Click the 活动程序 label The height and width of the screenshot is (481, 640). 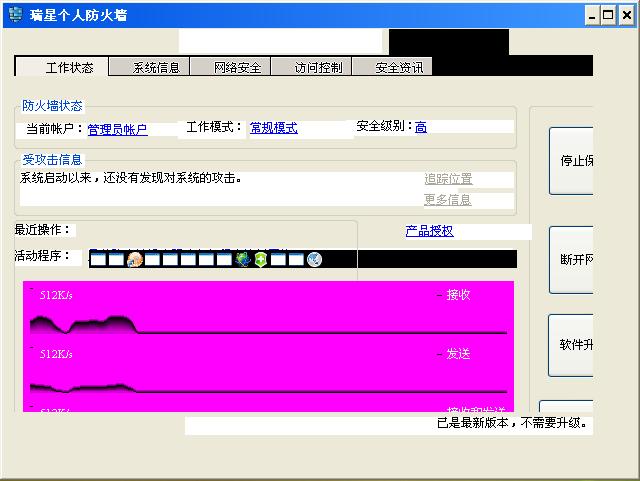tap(42, 256)
